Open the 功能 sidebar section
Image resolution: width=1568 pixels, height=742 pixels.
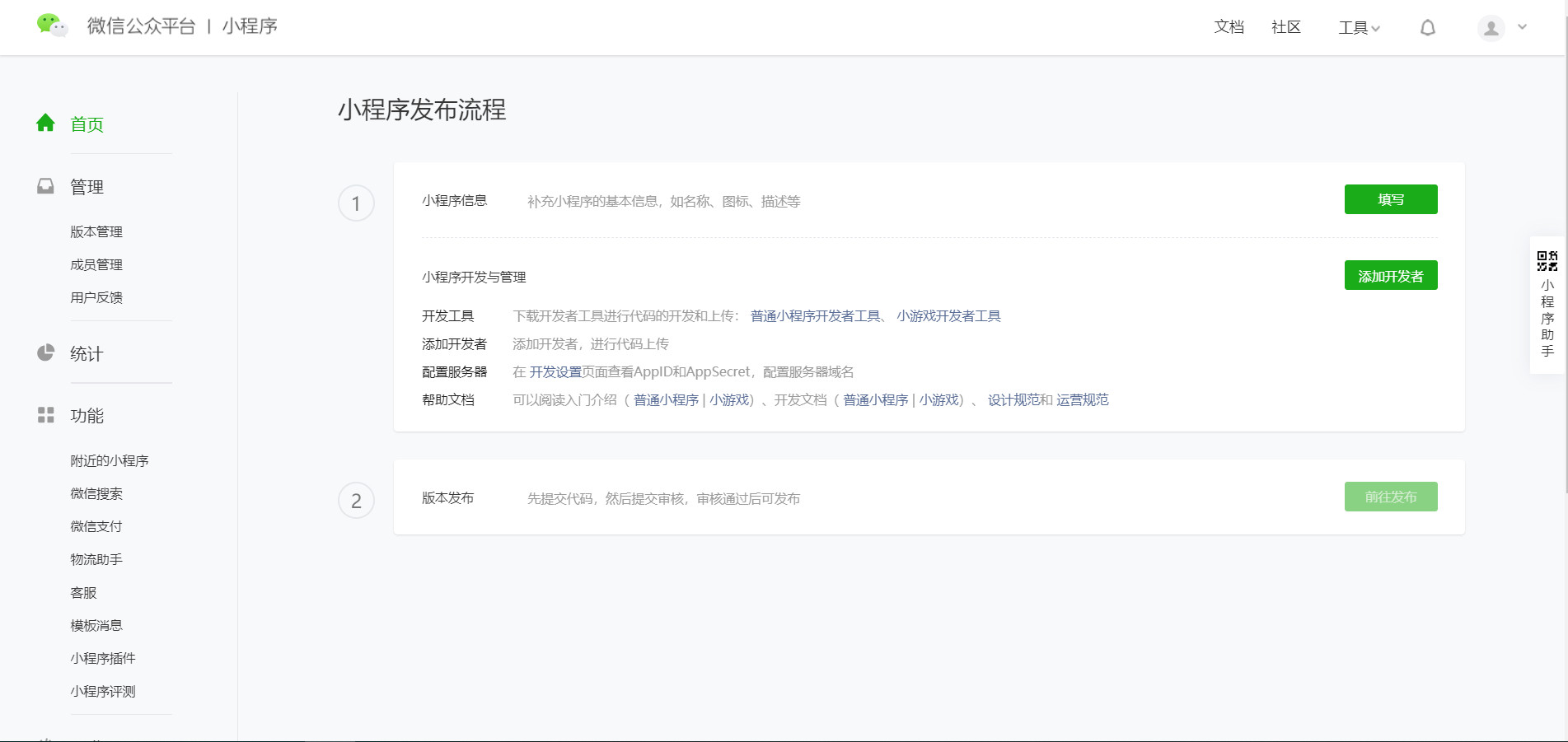pyautogui.click(x=87, y=416)
